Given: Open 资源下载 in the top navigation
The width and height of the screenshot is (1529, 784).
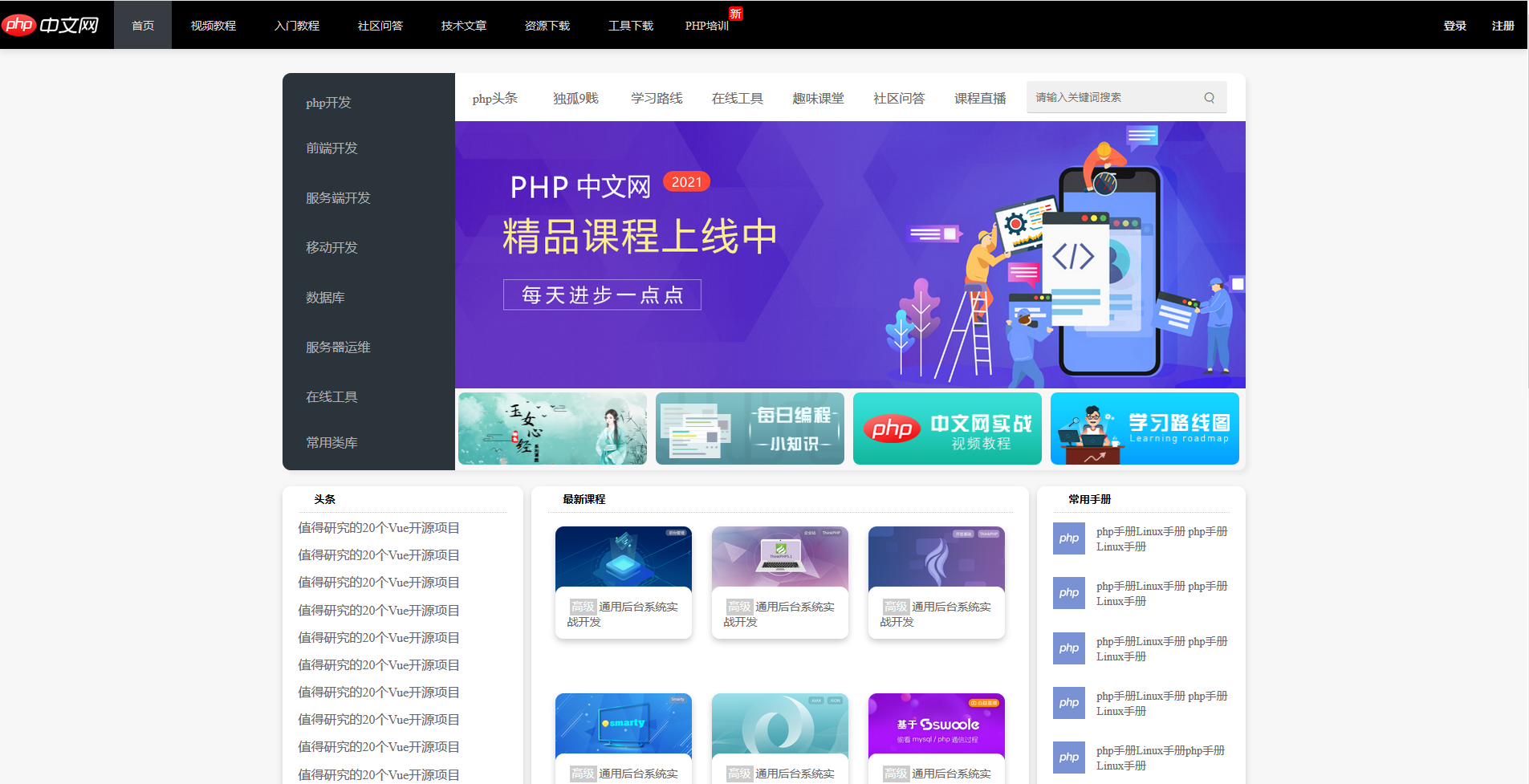Looking at the screenshot, I should [547, 26].
